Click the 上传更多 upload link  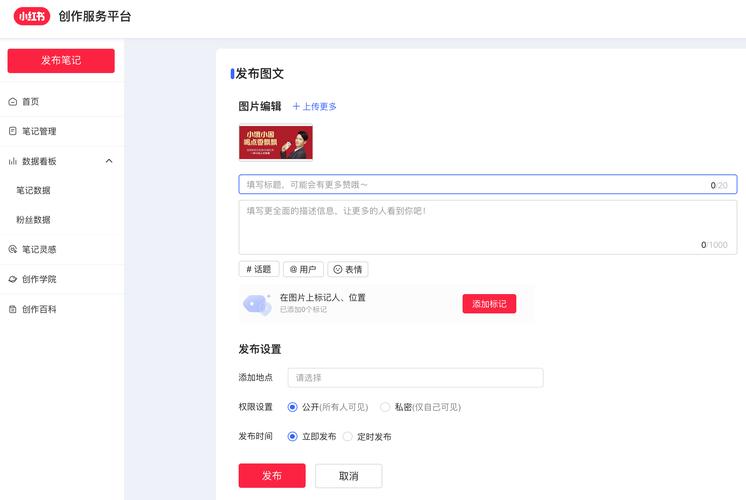(x=314, y=106)
